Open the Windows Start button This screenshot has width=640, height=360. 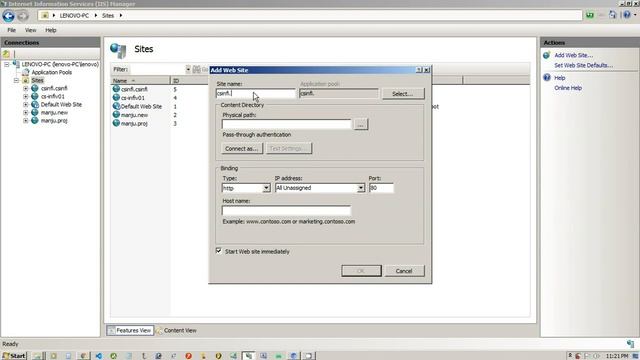[x=14, y=356]
